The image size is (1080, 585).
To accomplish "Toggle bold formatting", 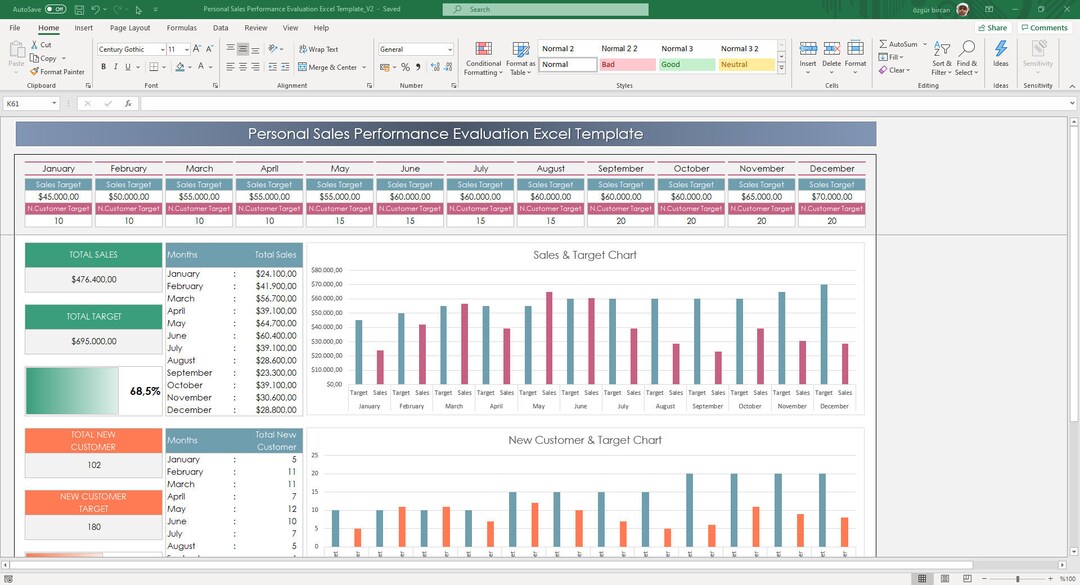I will pyautogui.click(x=103, y=66).
